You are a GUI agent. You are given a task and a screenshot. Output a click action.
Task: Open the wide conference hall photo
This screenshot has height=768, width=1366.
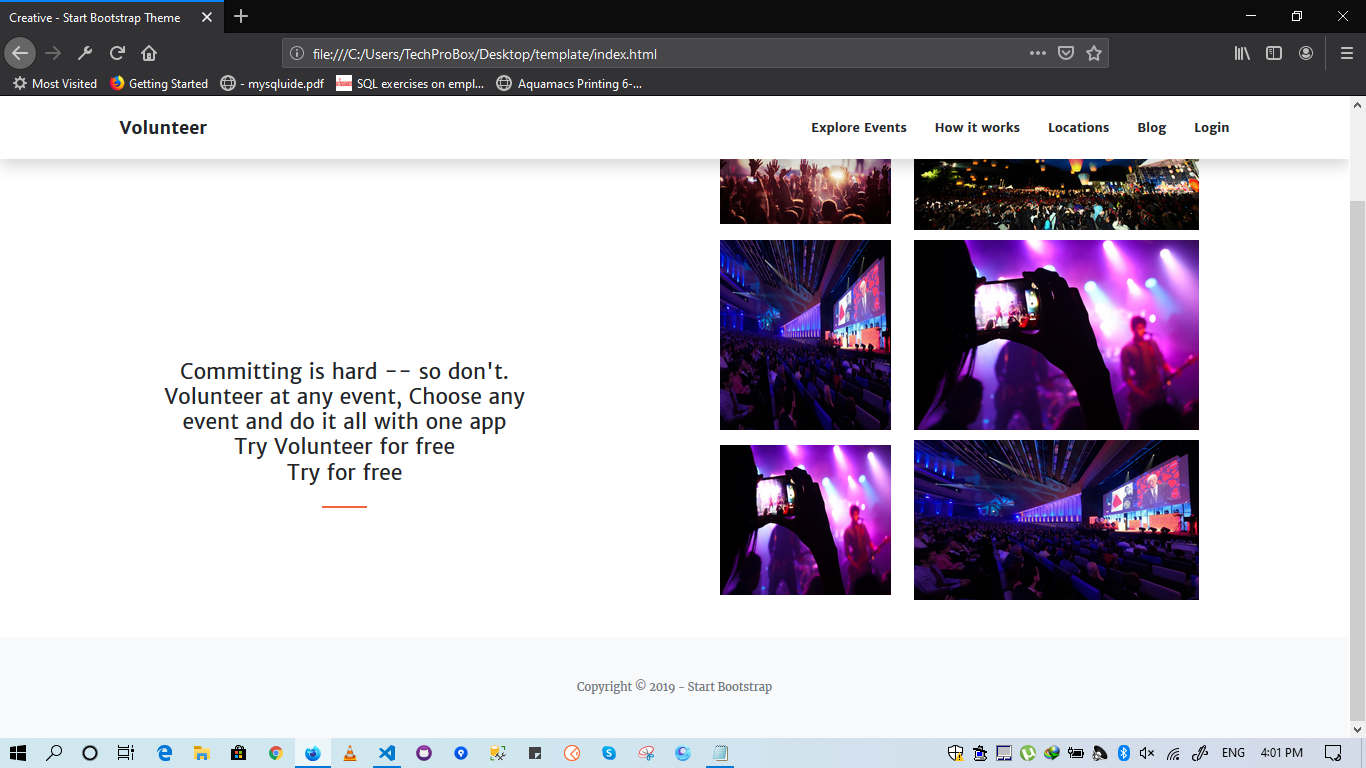[1056, 520]
